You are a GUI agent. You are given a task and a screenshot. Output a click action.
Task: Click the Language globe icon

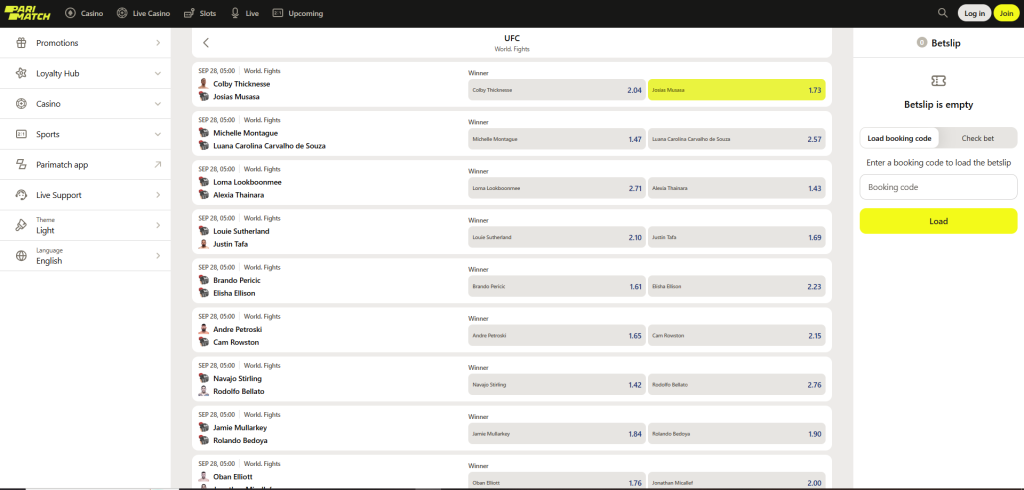coord(21,256)
